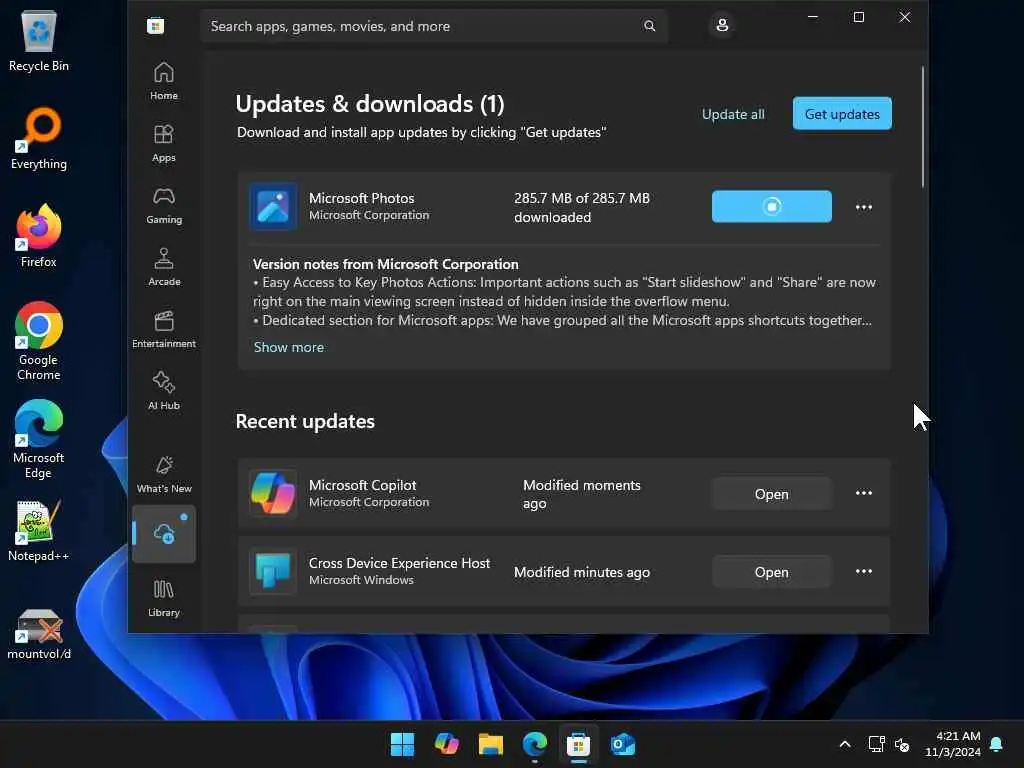Select the Downloads cloud icon in sidebar
Viewport: 1024px width, 768px height.
point(164,534)
